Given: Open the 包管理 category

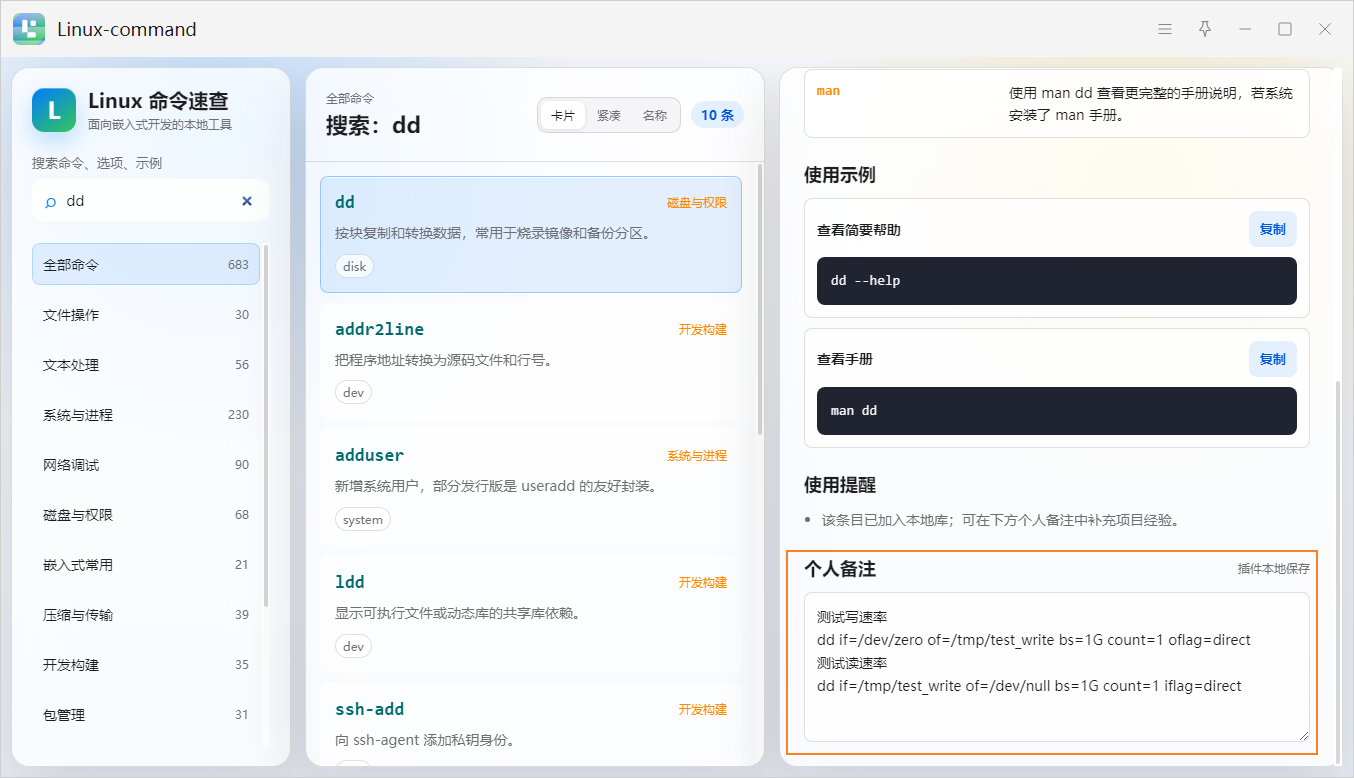Looking at the screenshot, I should tap(146, 715).
